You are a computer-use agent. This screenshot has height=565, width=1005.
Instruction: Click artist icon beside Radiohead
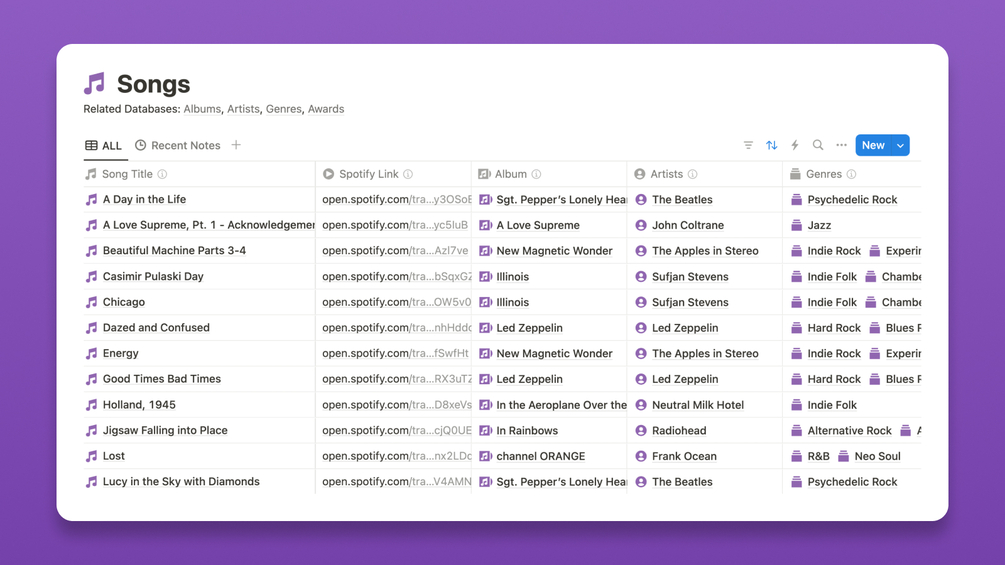click(641, 430)
